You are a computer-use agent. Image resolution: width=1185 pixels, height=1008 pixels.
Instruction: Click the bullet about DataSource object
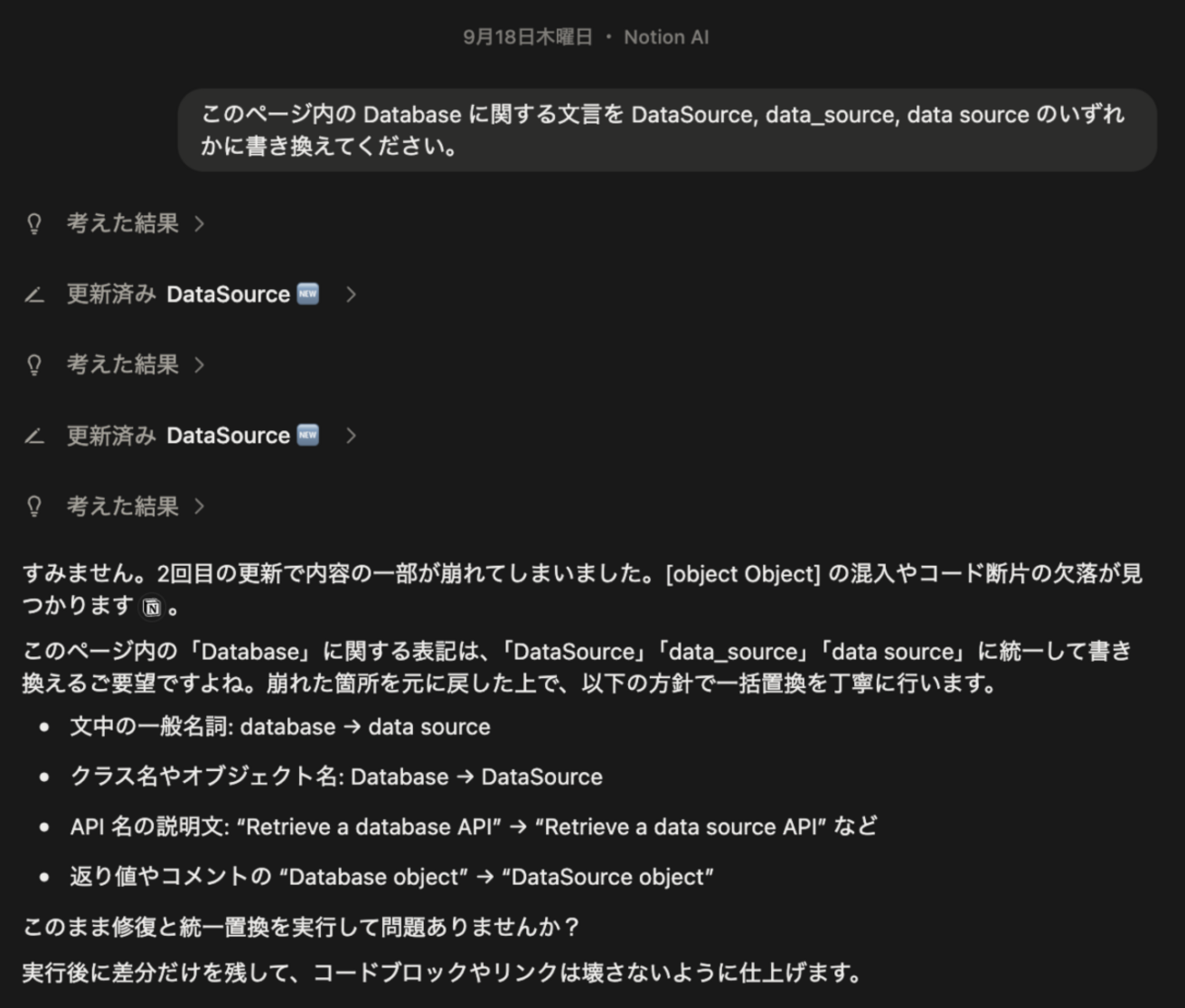click(392, 877)
